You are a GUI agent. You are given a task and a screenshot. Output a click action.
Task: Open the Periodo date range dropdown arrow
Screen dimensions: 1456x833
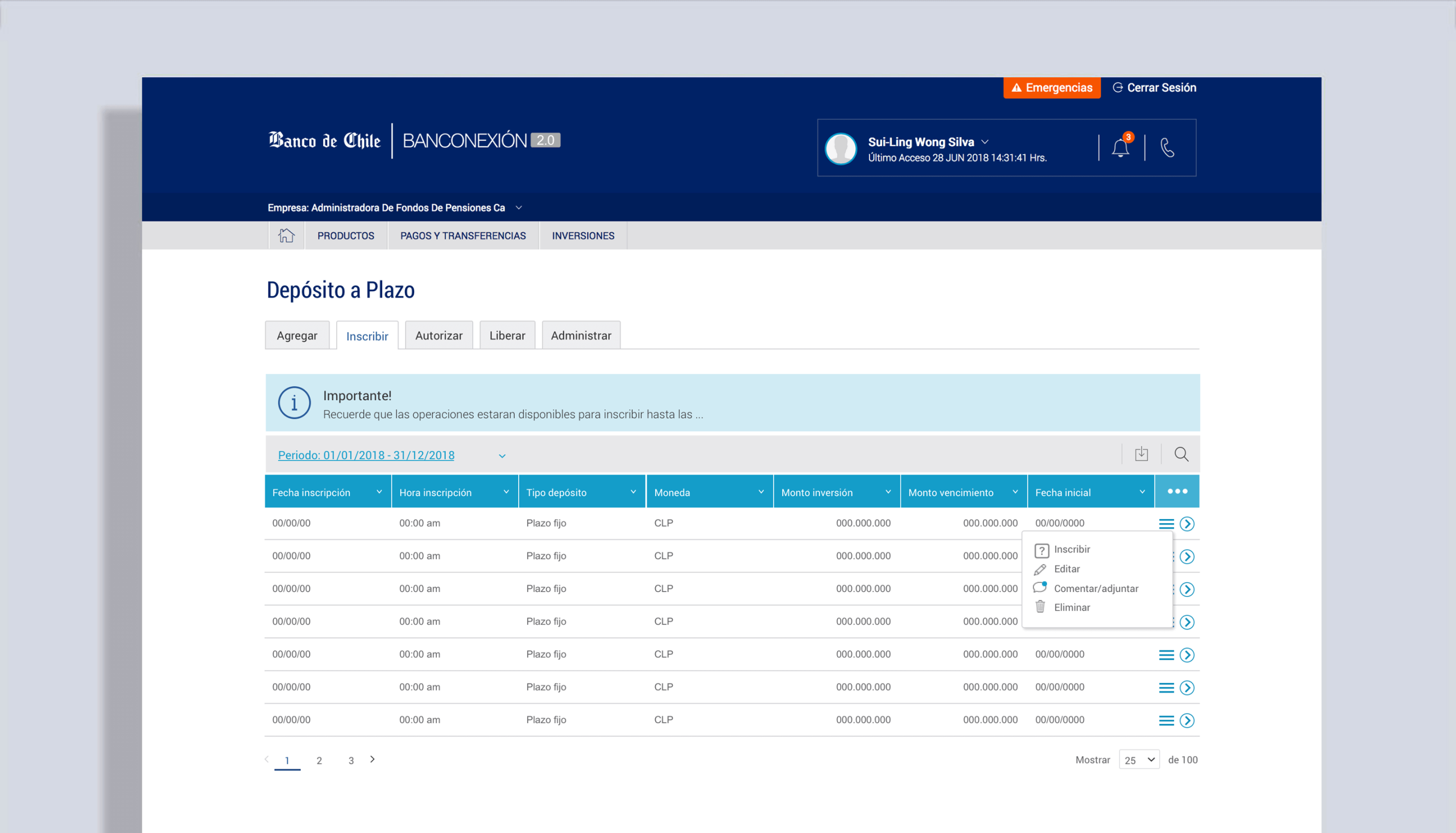tap(502, 456)
